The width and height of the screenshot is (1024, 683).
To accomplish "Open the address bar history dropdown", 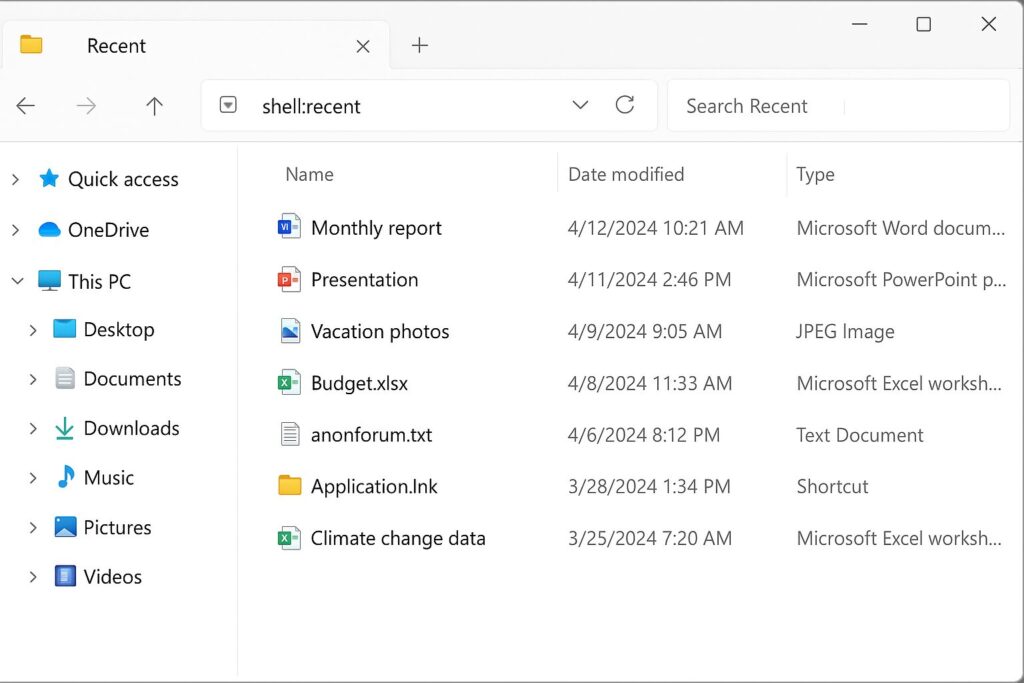I will pos(580,106).
